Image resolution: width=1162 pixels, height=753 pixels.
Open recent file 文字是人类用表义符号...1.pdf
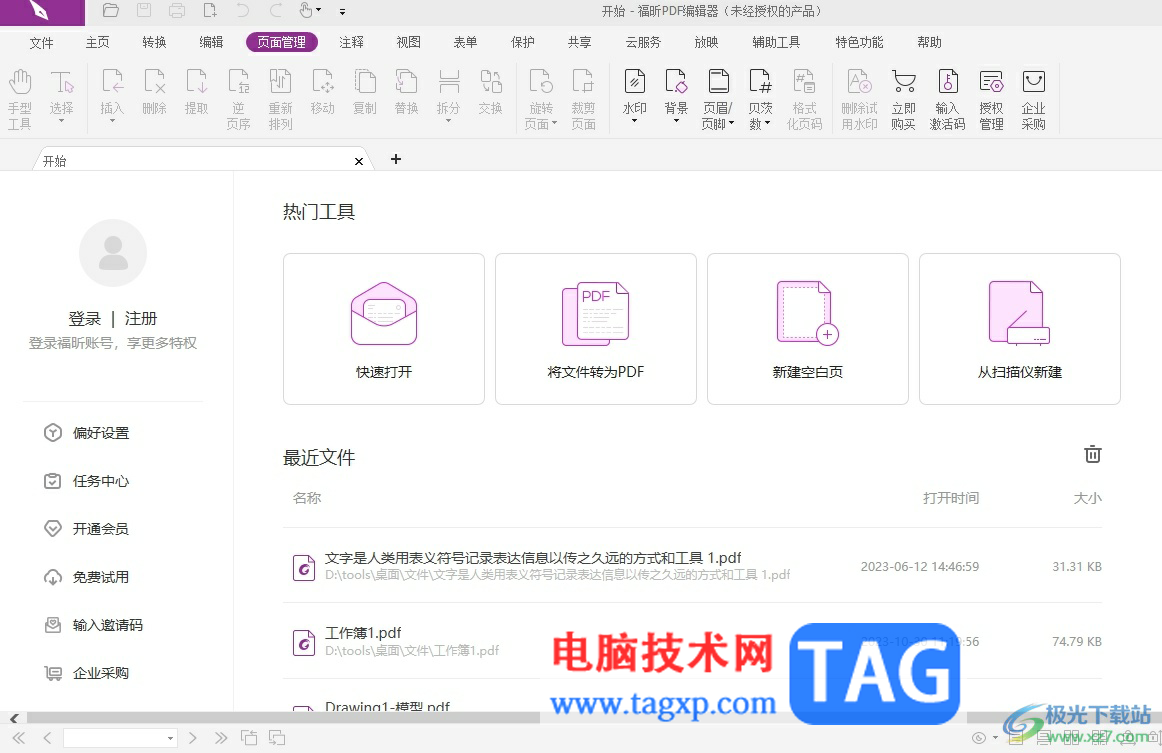point(692,566)
